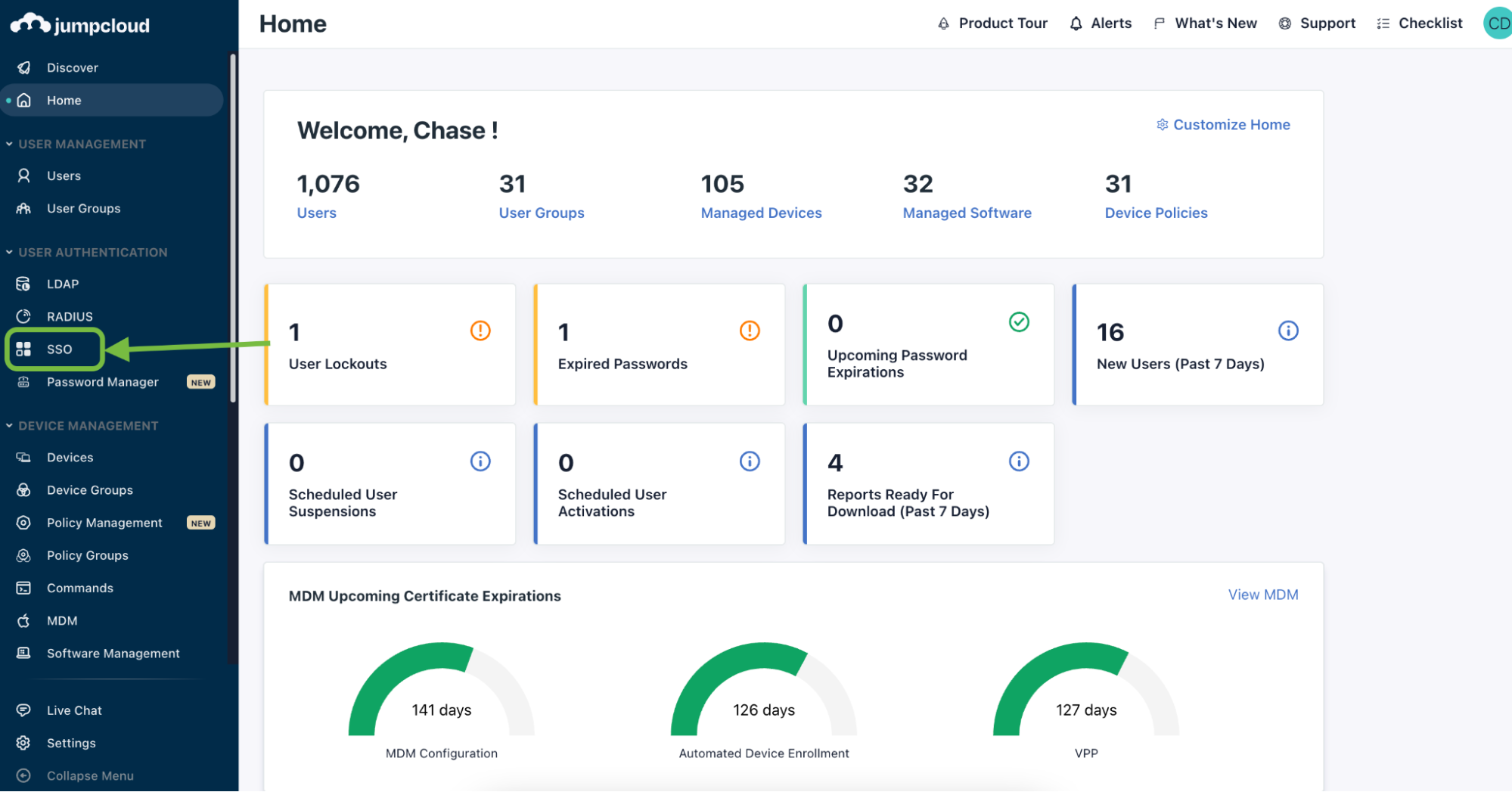Open the New Users (Past 7 Days) card
The height and width of the screenshot is (792, 1512).
point(1197,344)
